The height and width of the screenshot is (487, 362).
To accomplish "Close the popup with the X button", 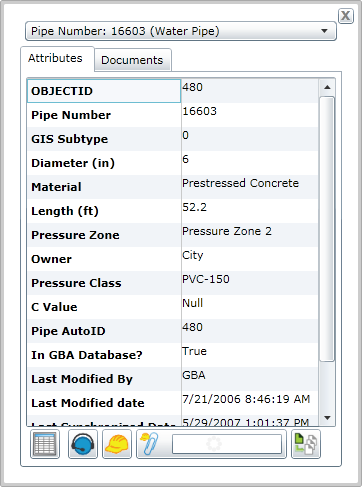I will [346, 16].
